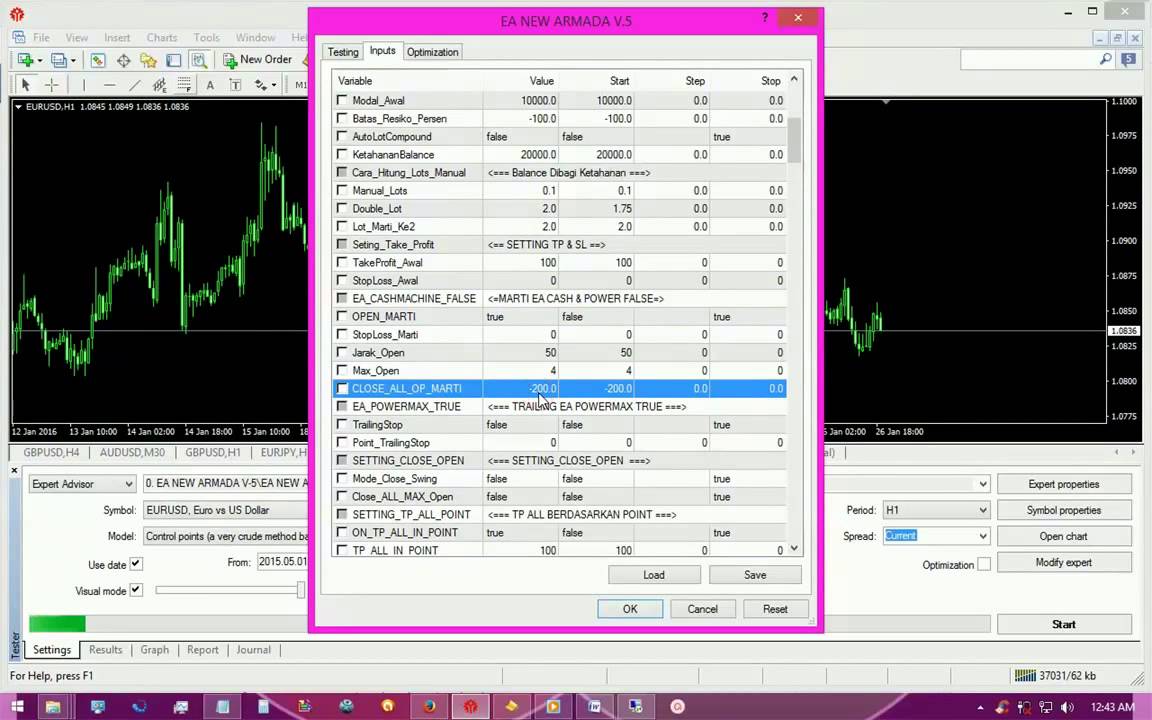Screen dimensions: 1152x720
Task: Open File Explorer from taskbar
Action: click(53, 707)
